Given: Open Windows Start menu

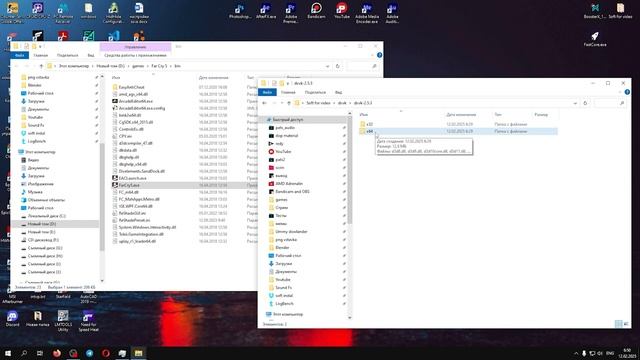Looking at the screenshot, I should click(x=8, y=353).
